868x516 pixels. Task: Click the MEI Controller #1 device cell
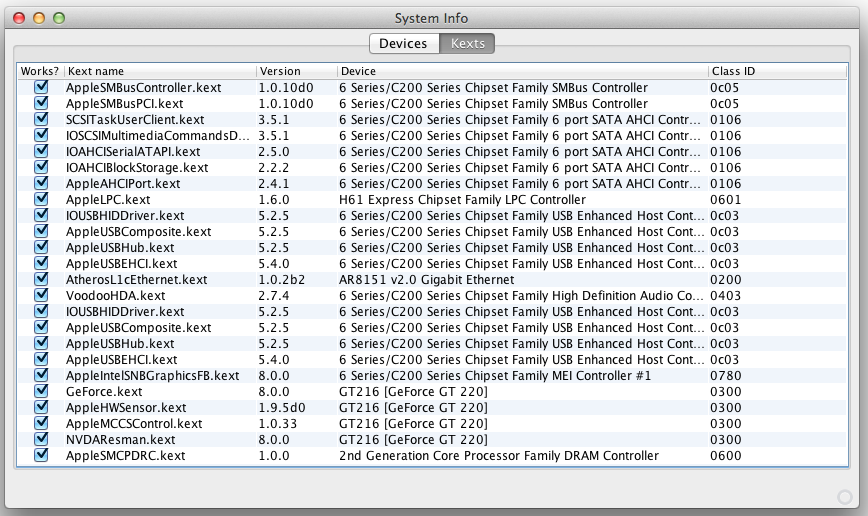(495, 376)
